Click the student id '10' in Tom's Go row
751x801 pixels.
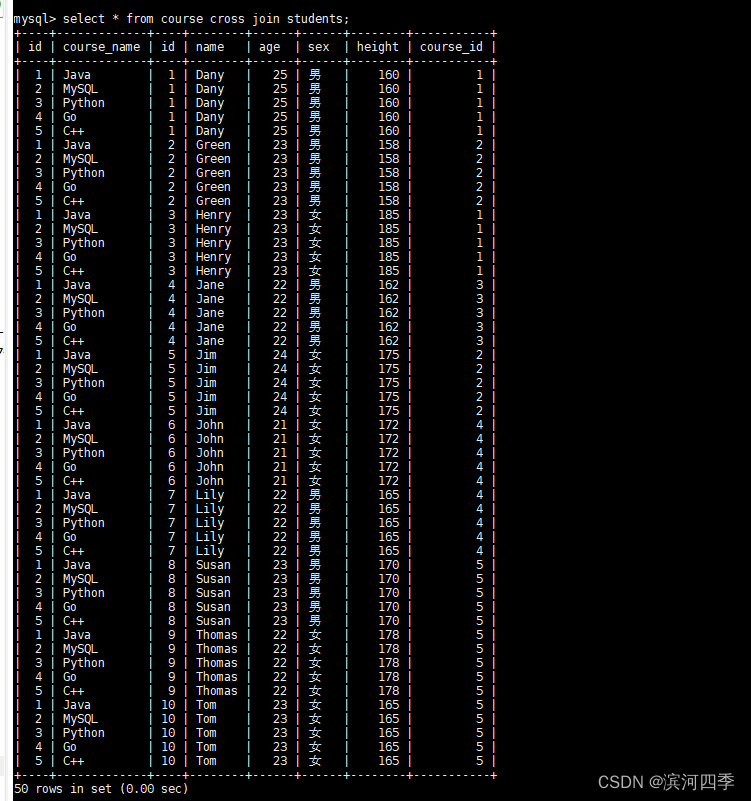coord(168,747)
